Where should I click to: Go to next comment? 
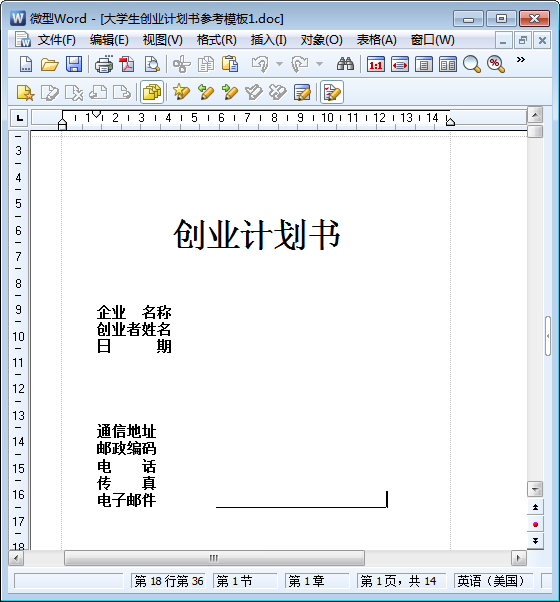(122, 93)
